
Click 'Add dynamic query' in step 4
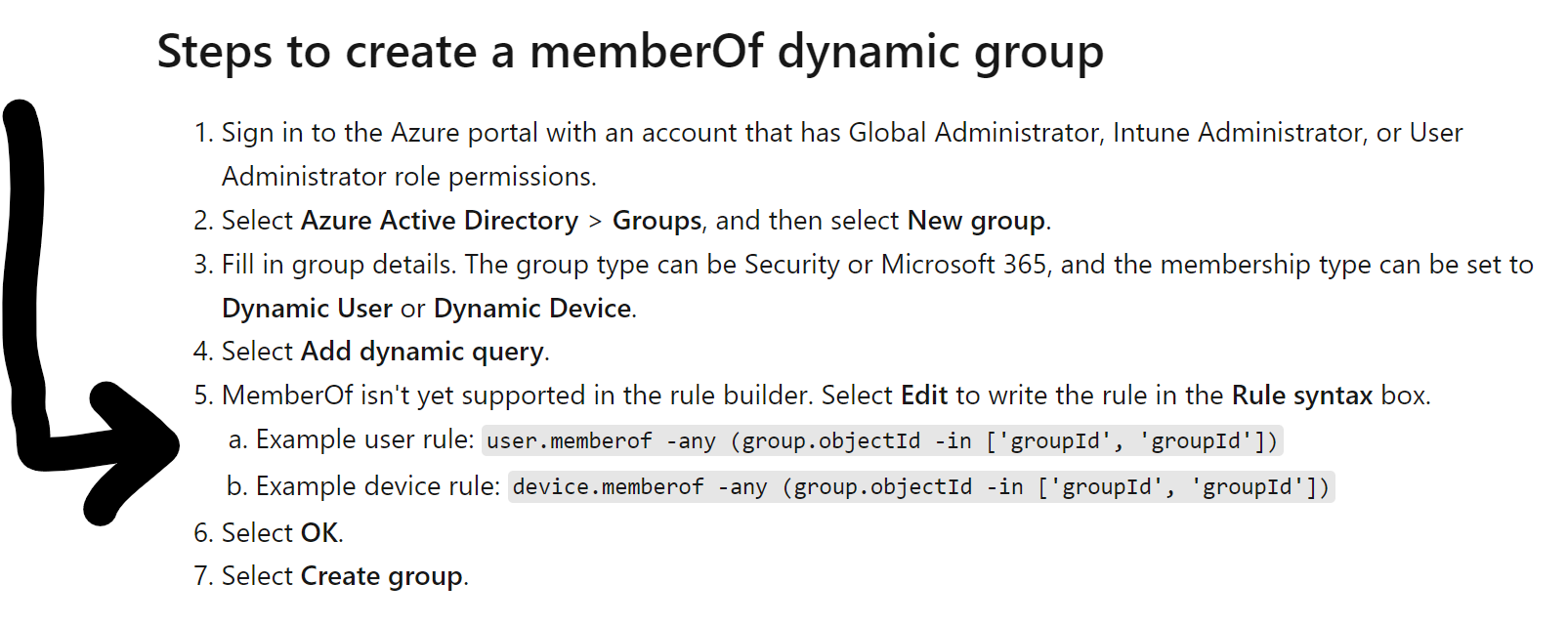pos(422,352)
